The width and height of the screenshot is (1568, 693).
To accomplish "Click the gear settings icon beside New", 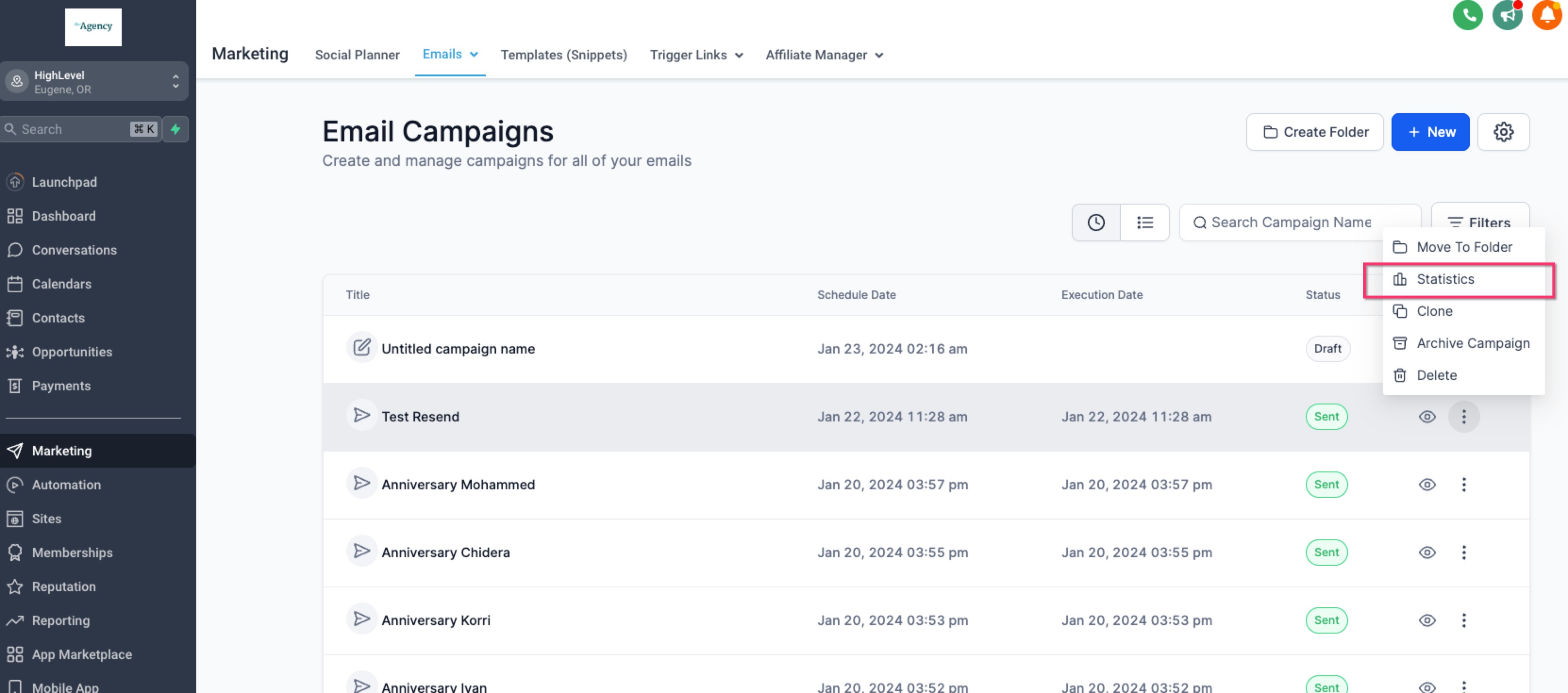I will pyautogui.click(x=1503, y=132).
